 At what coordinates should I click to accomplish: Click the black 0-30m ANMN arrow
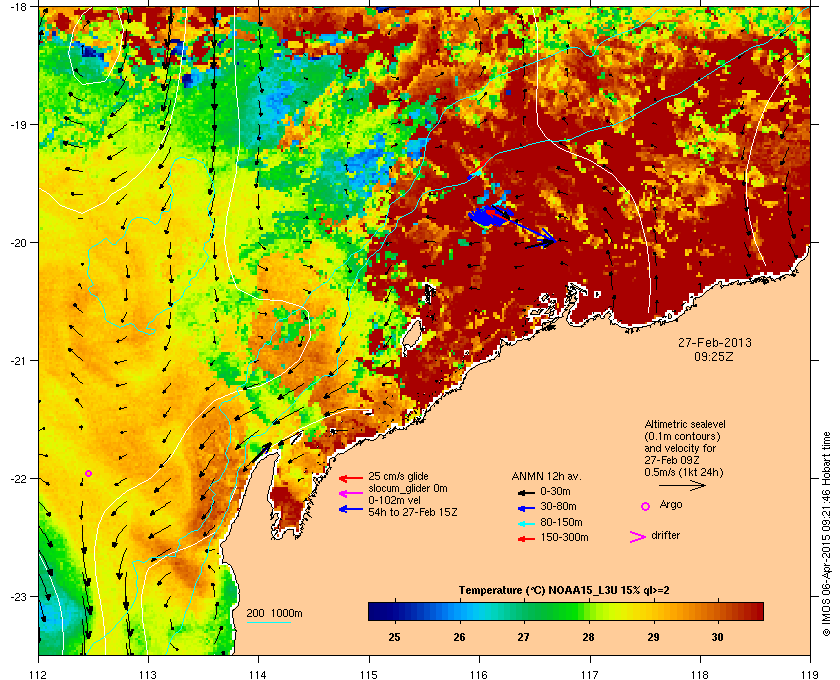[x=526, y=493]
